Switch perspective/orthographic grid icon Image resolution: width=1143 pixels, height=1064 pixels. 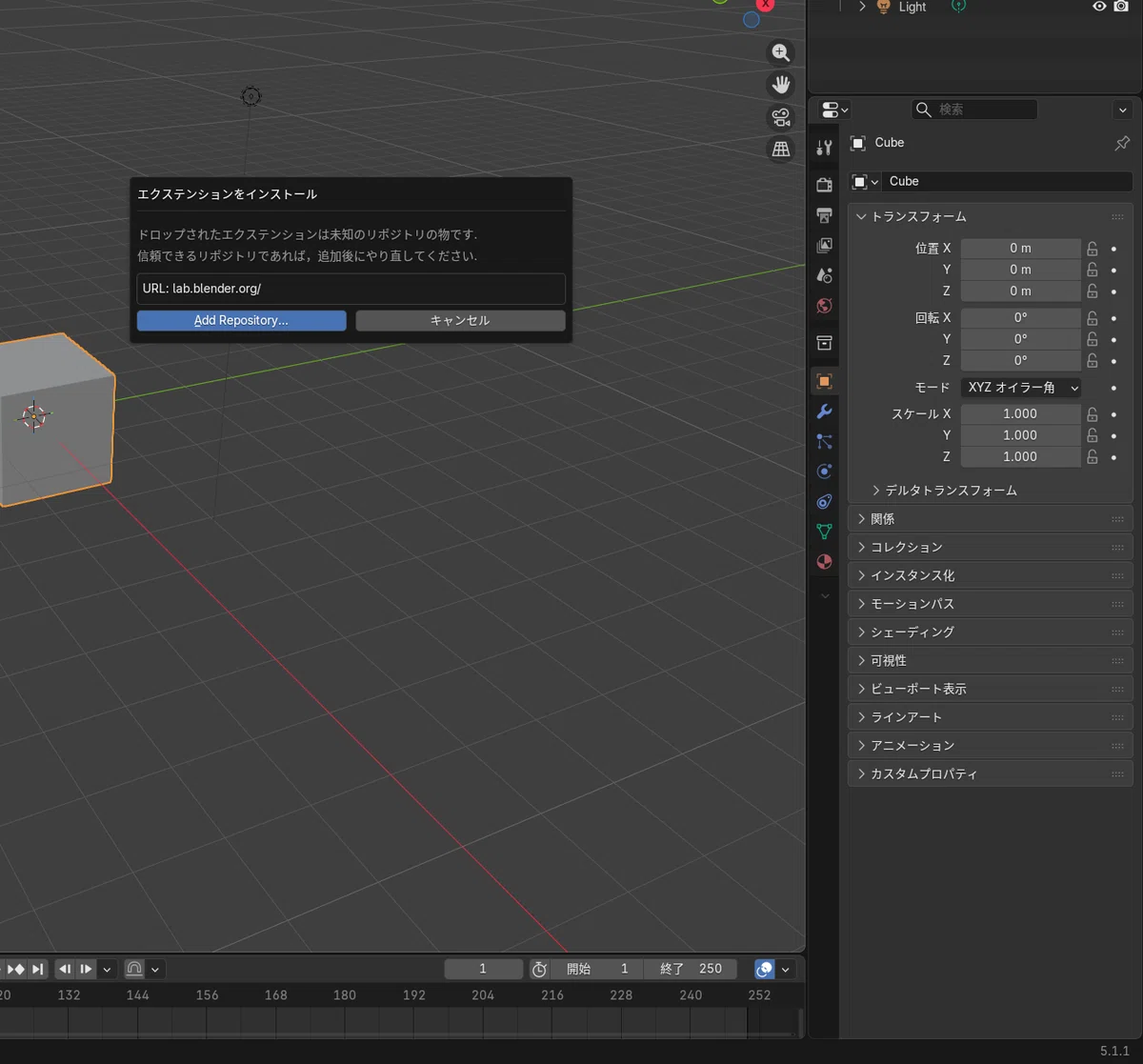click(781, 149)
